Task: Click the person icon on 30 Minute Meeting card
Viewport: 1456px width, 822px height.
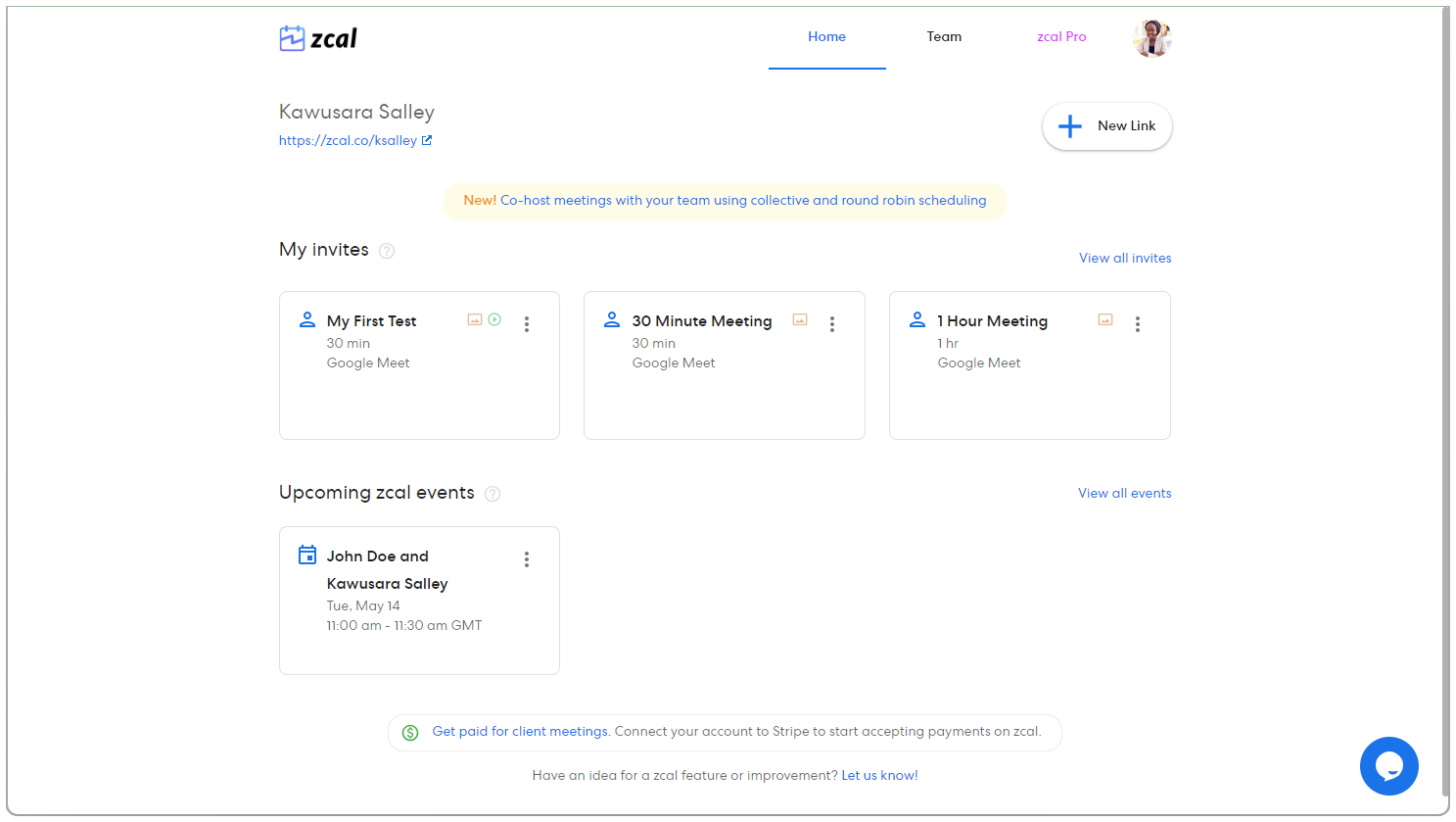Action: 612,319
